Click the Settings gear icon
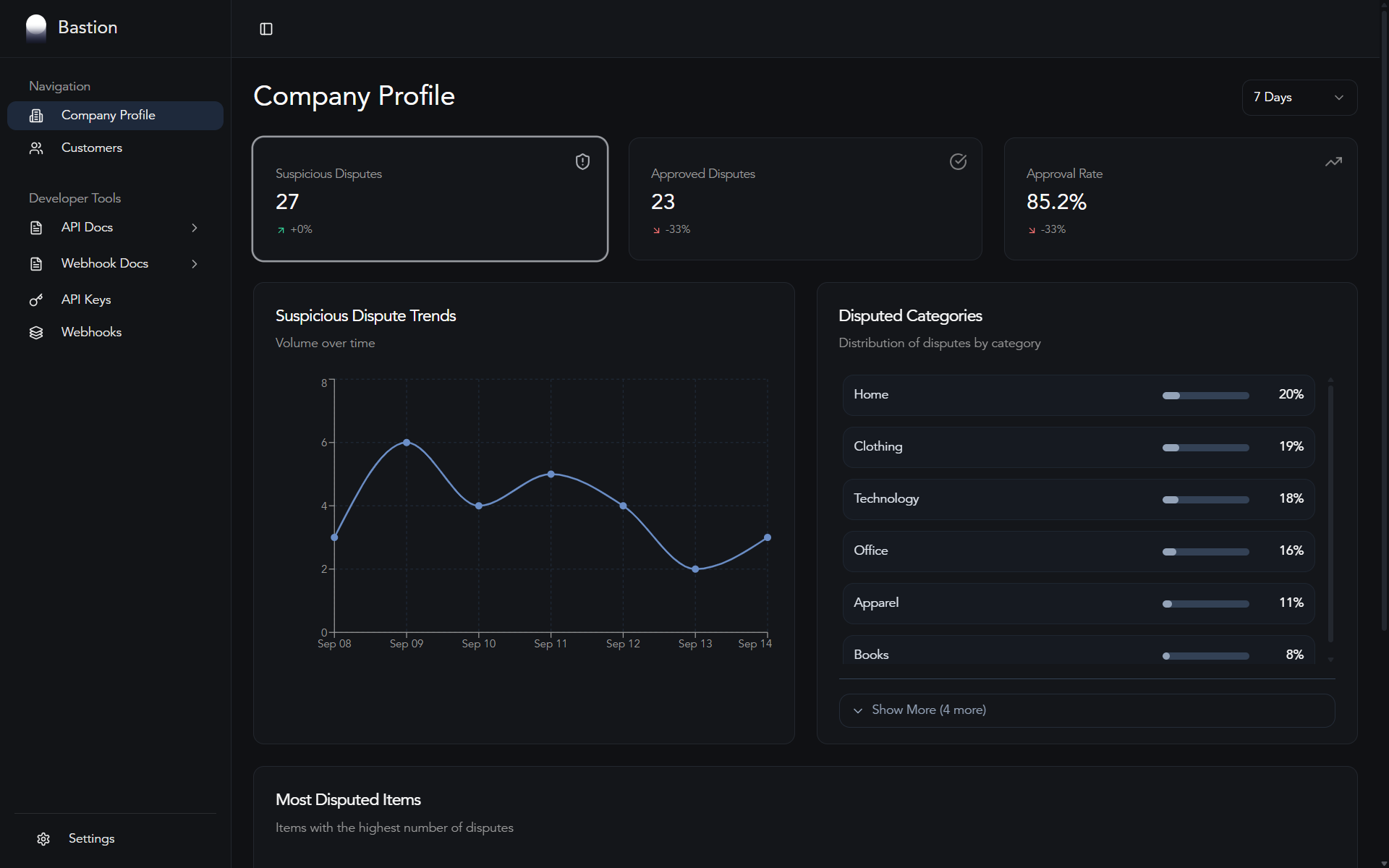This screenshot has height=868, width=1389. [43, 838]
